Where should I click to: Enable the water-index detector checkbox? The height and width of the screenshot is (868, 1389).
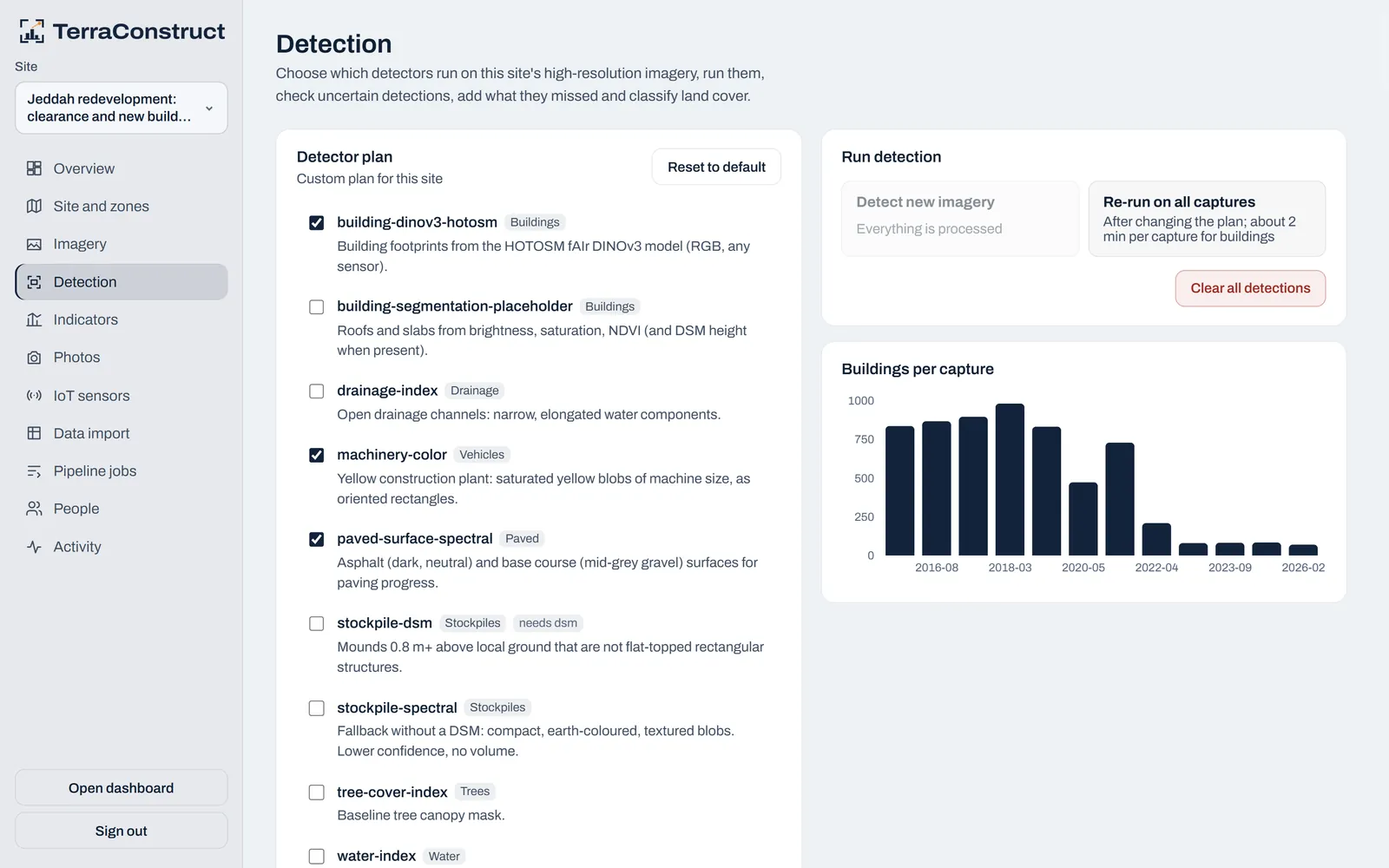click(x=317, y=857)
